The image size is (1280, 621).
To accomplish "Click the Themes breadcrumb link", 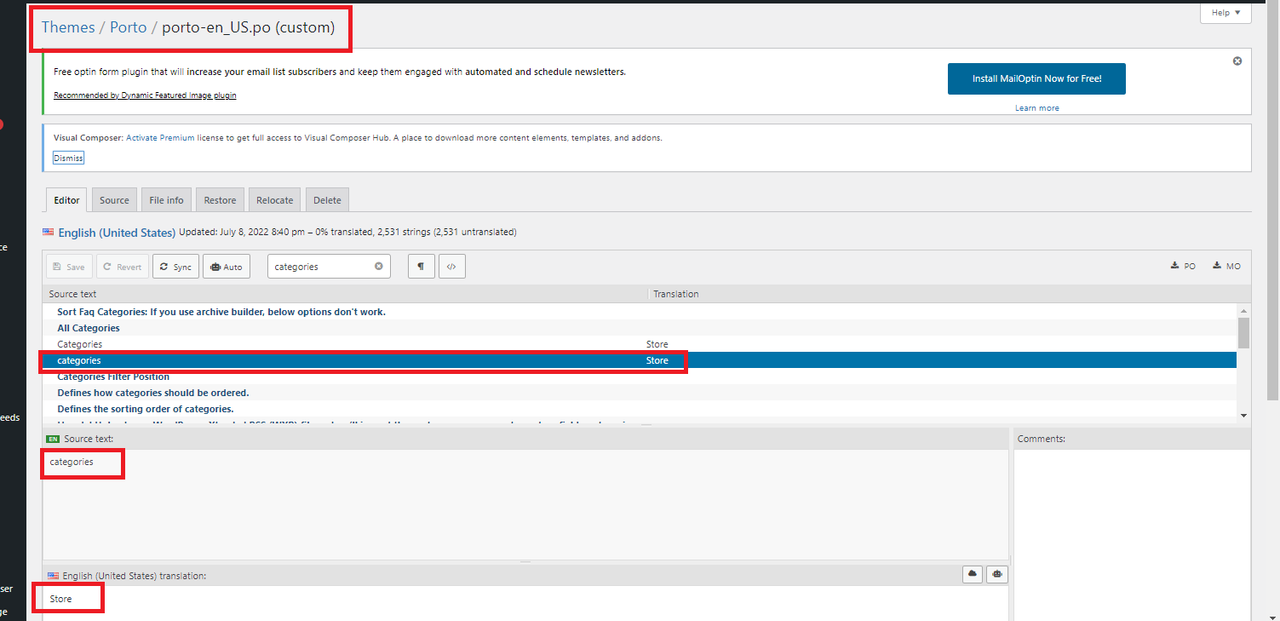I will click(68, 27).
